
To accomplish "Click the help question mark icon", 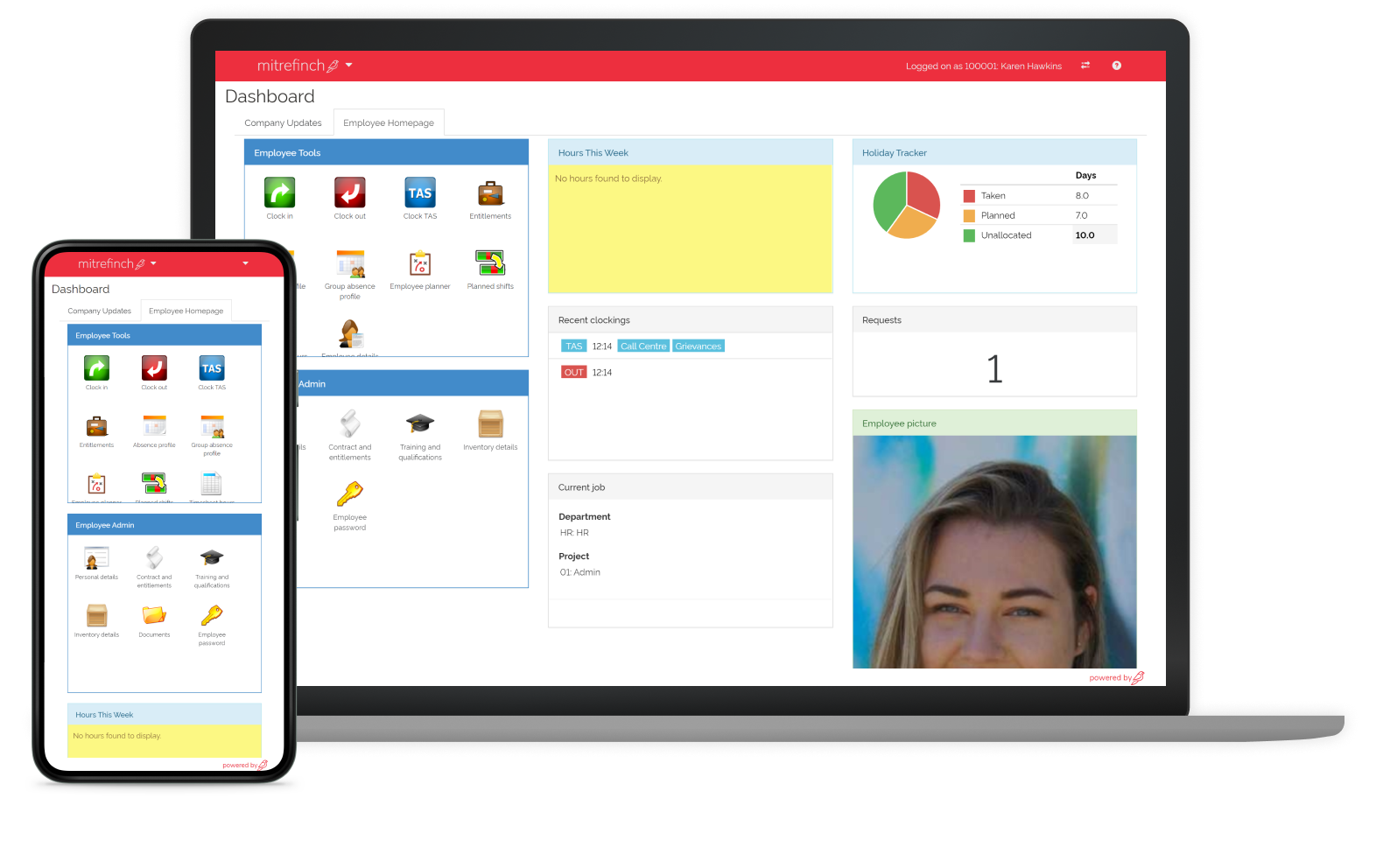I will click(1117, 66).
